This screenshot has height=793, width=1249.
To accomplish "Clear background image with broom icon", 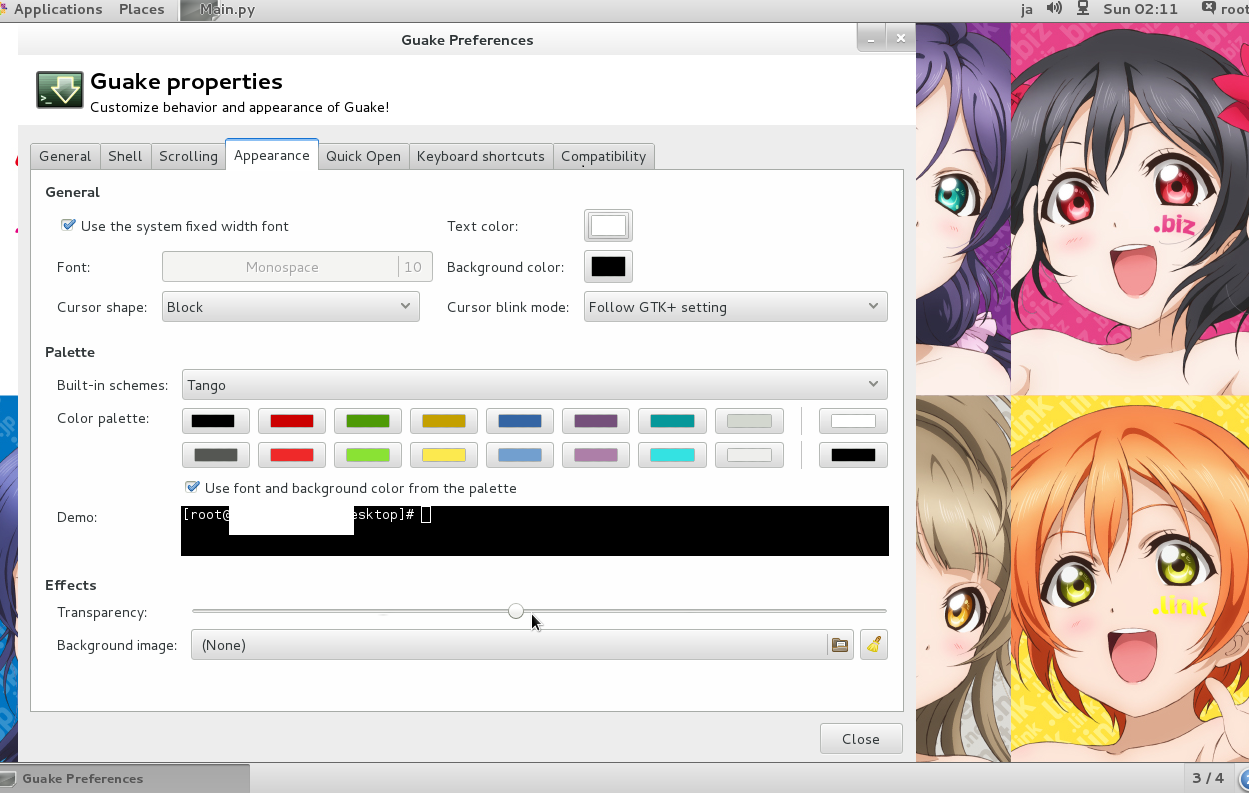I will 874,645.
